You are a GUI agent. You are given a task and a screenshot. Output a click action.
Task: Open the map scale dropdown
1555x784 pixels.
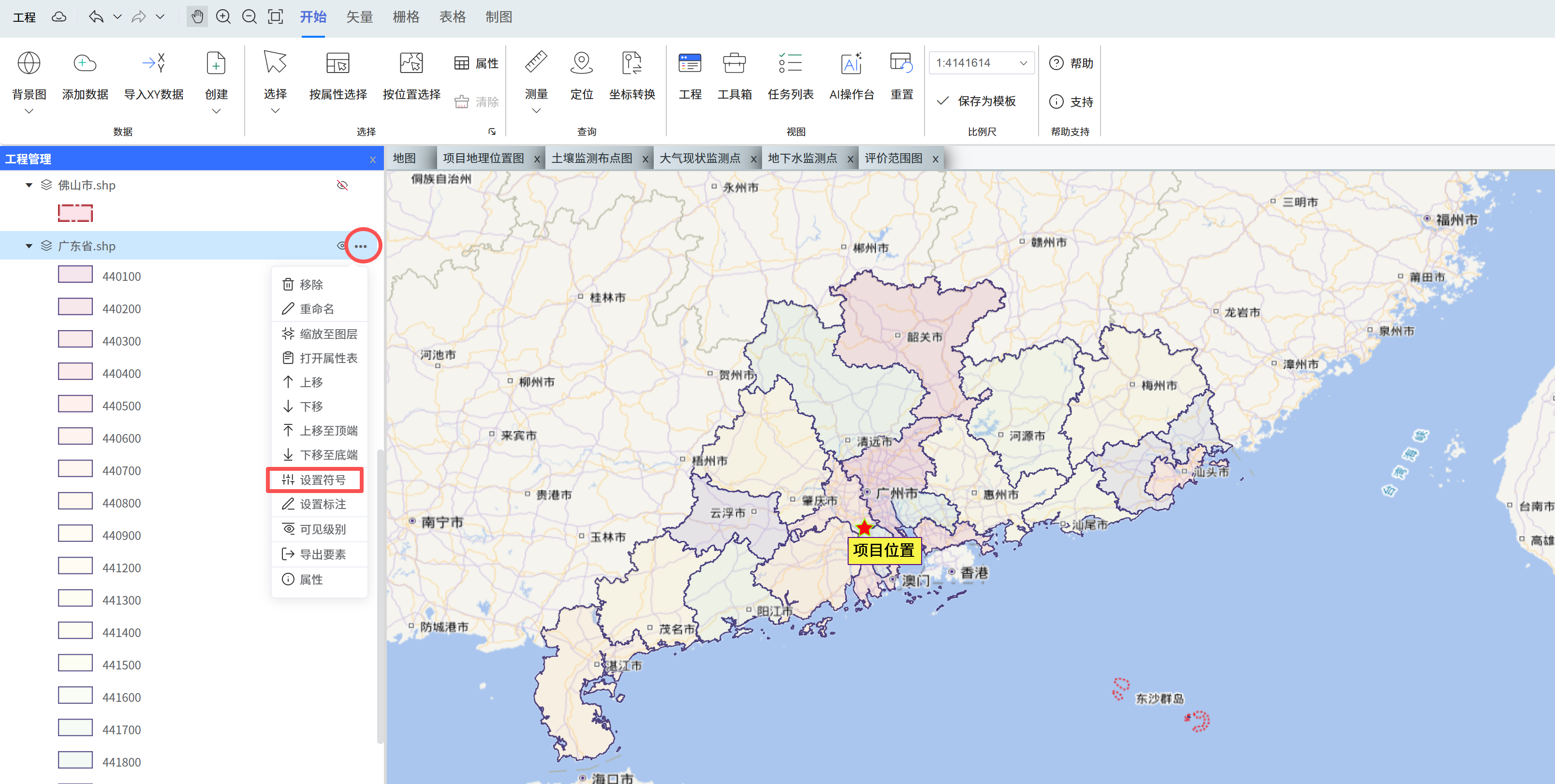[1023, 63]
